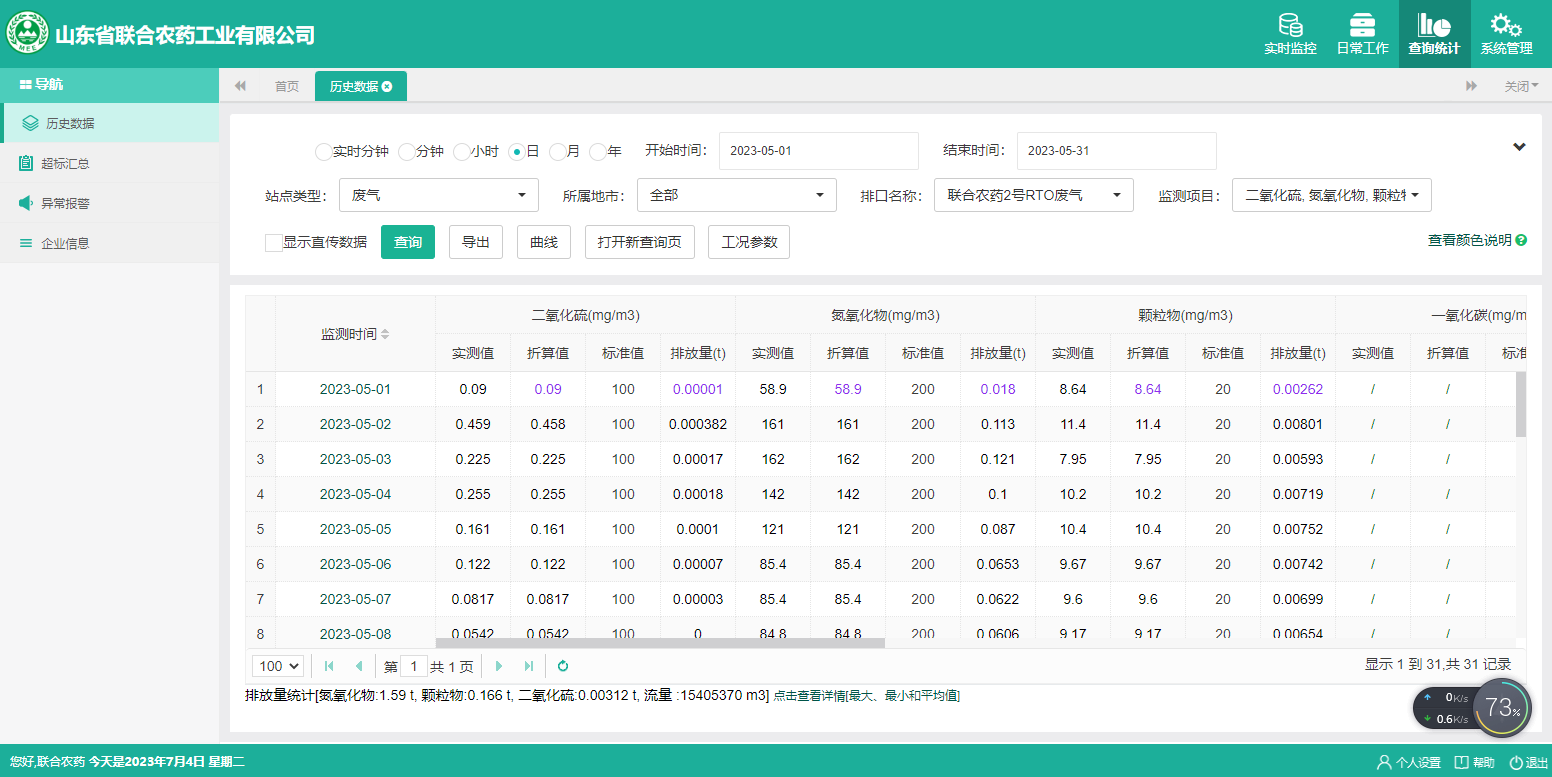Click the company MEE logo
This screenshot has width=1552, height=777.
pyautogui.click(x=28, y=35)
